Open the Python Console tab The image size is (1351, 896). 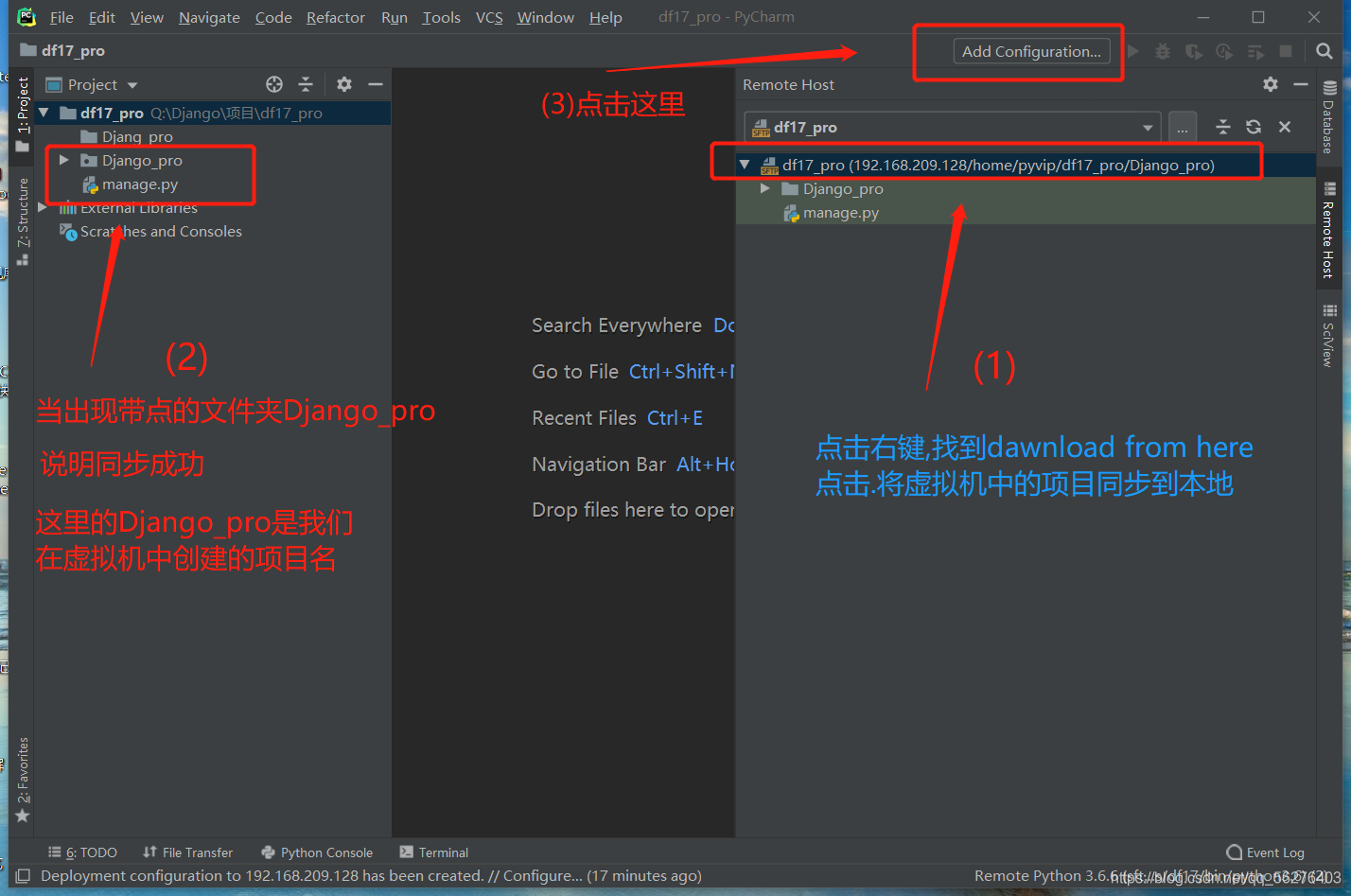(317, 852)
